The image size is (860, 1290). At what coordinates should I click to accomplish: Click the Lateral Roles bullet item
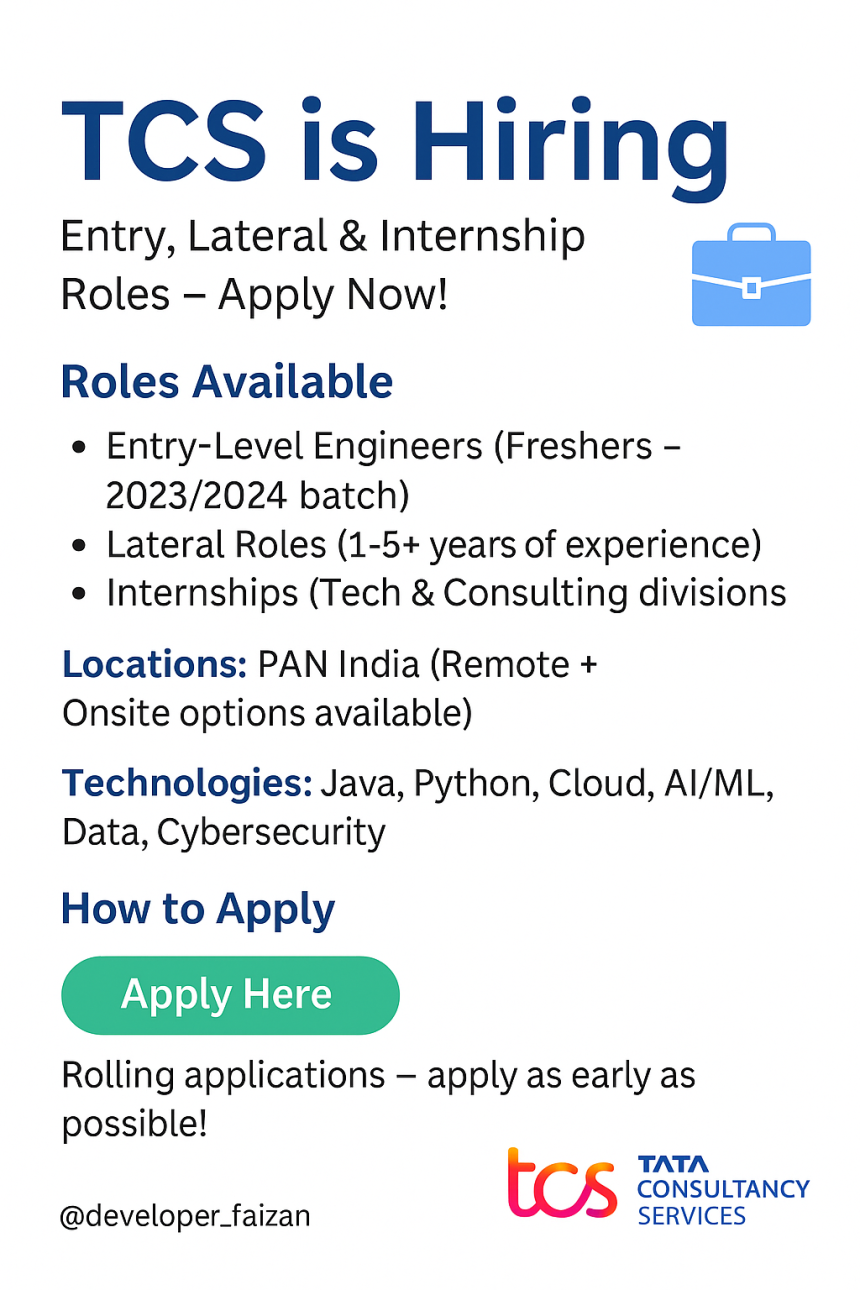click(x=418, y=545)
